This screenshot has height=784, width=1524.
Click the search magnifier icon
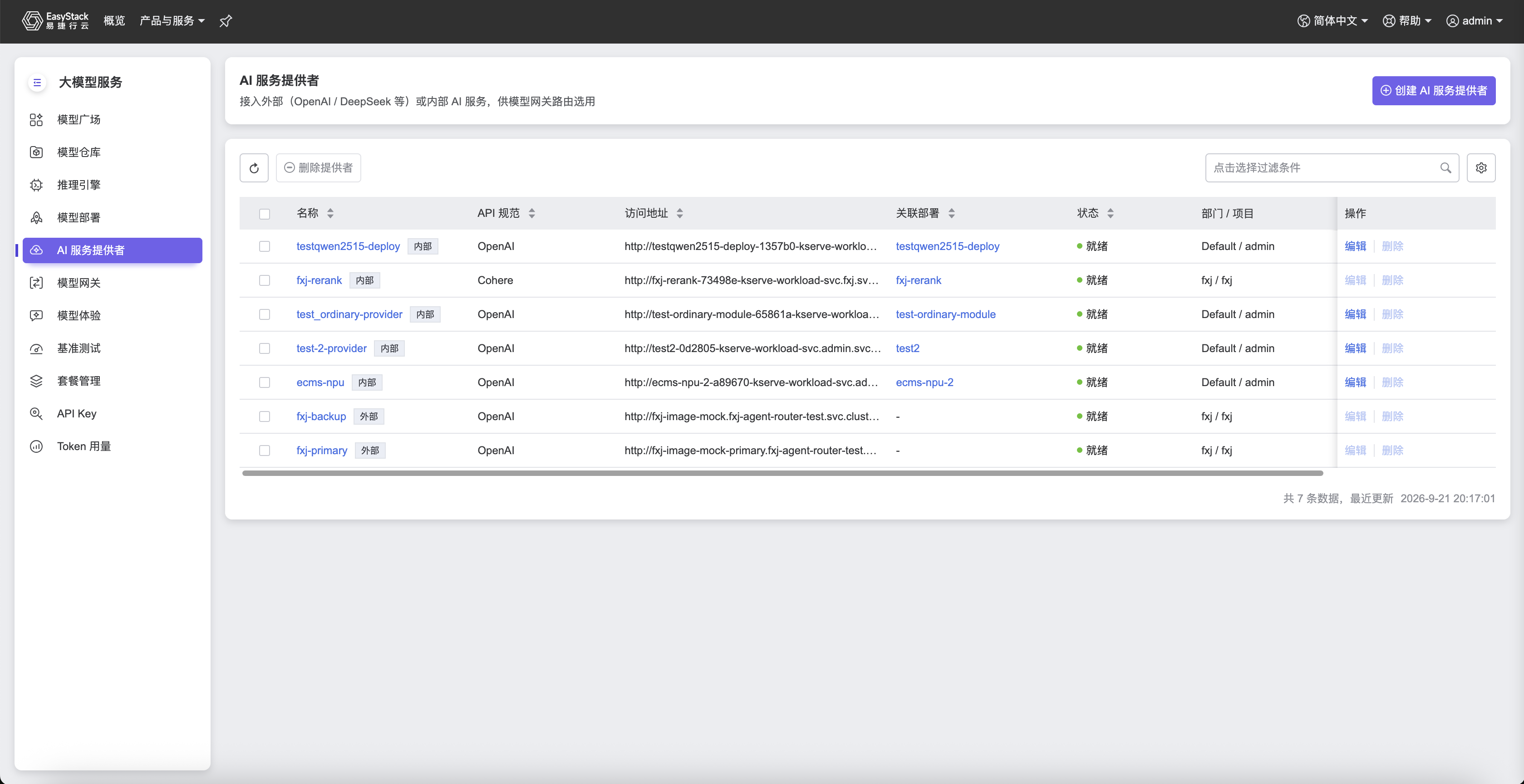(x=1445, y=168)
